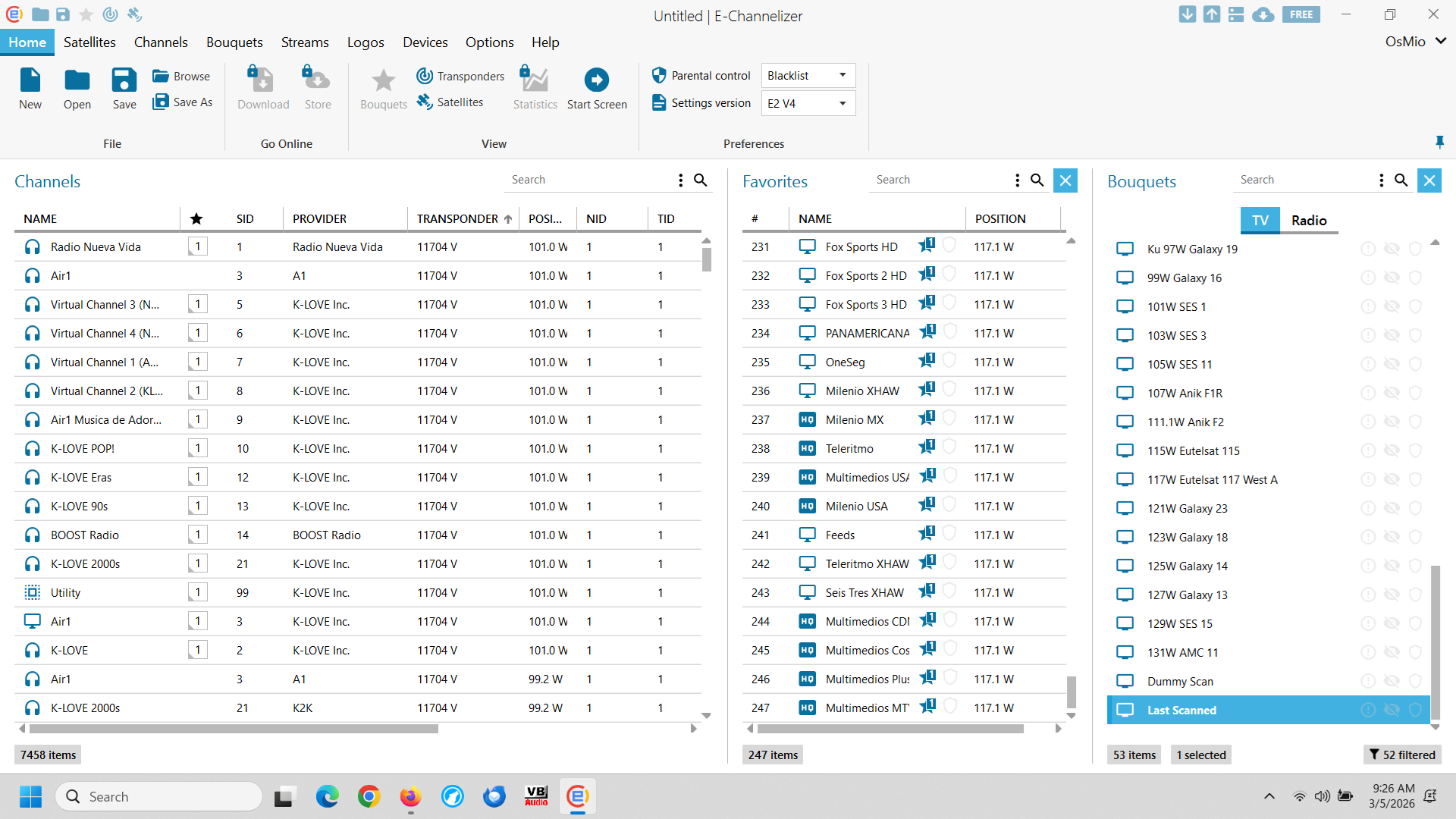Toggle parental lock shield on 99W Galaxy 16
This screenshot has height=819, width=1456.
pos(1415,278)
